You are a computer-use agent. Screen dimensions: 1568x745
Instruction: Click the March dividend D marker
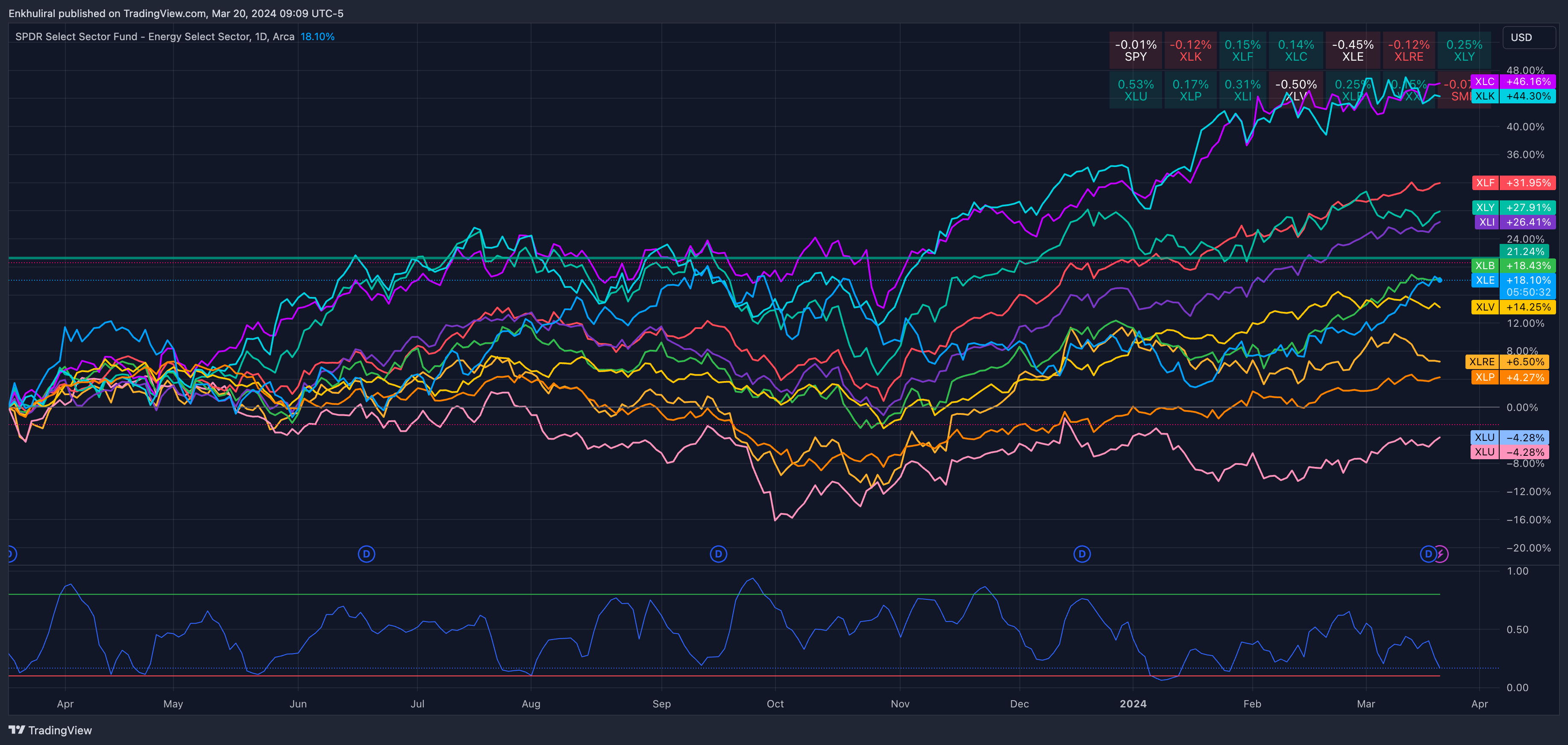(1427, 554)
